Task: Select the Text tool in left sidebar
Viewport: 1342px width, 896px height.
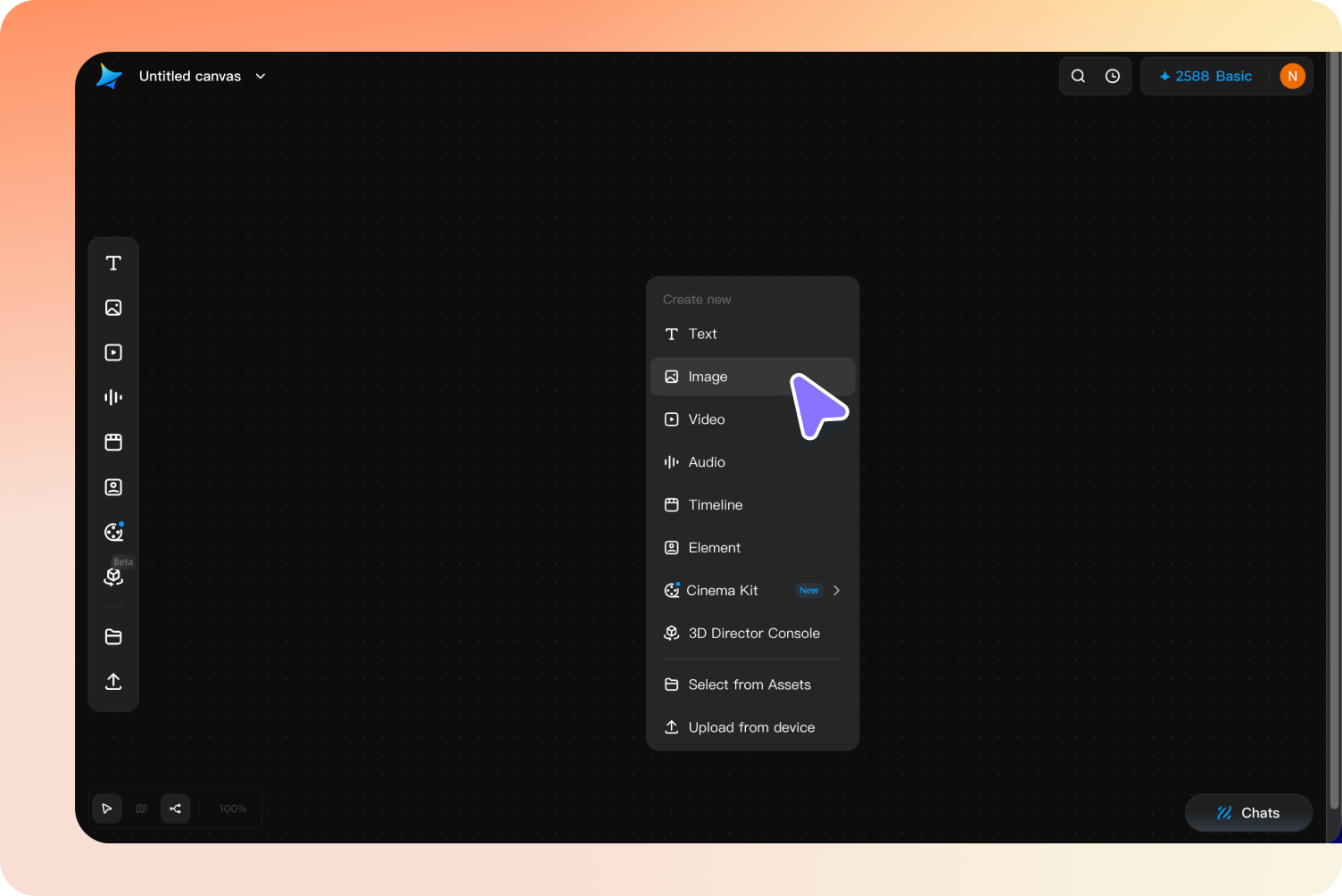Action: coord(113,263)
